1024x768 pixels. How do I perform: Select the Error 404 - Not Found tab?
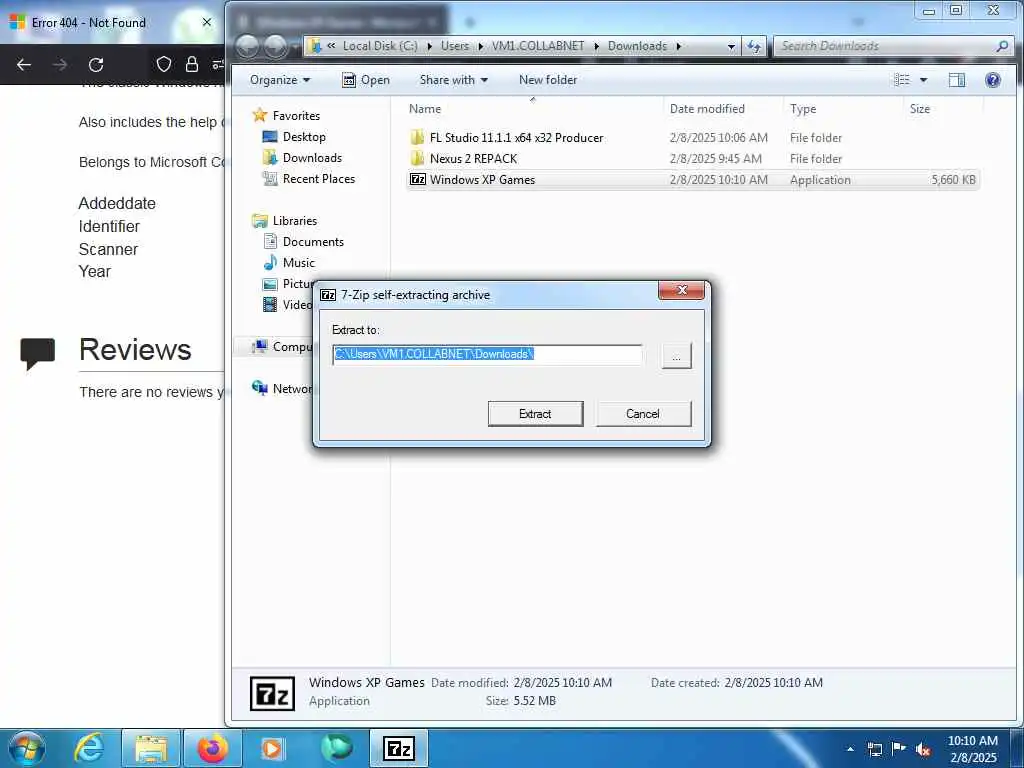(x=111, y=22)
